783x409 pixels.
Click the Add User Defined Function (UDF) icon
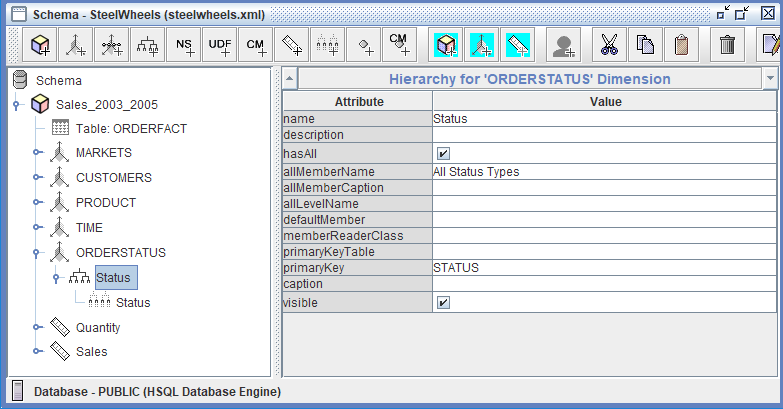coord(220,45)
